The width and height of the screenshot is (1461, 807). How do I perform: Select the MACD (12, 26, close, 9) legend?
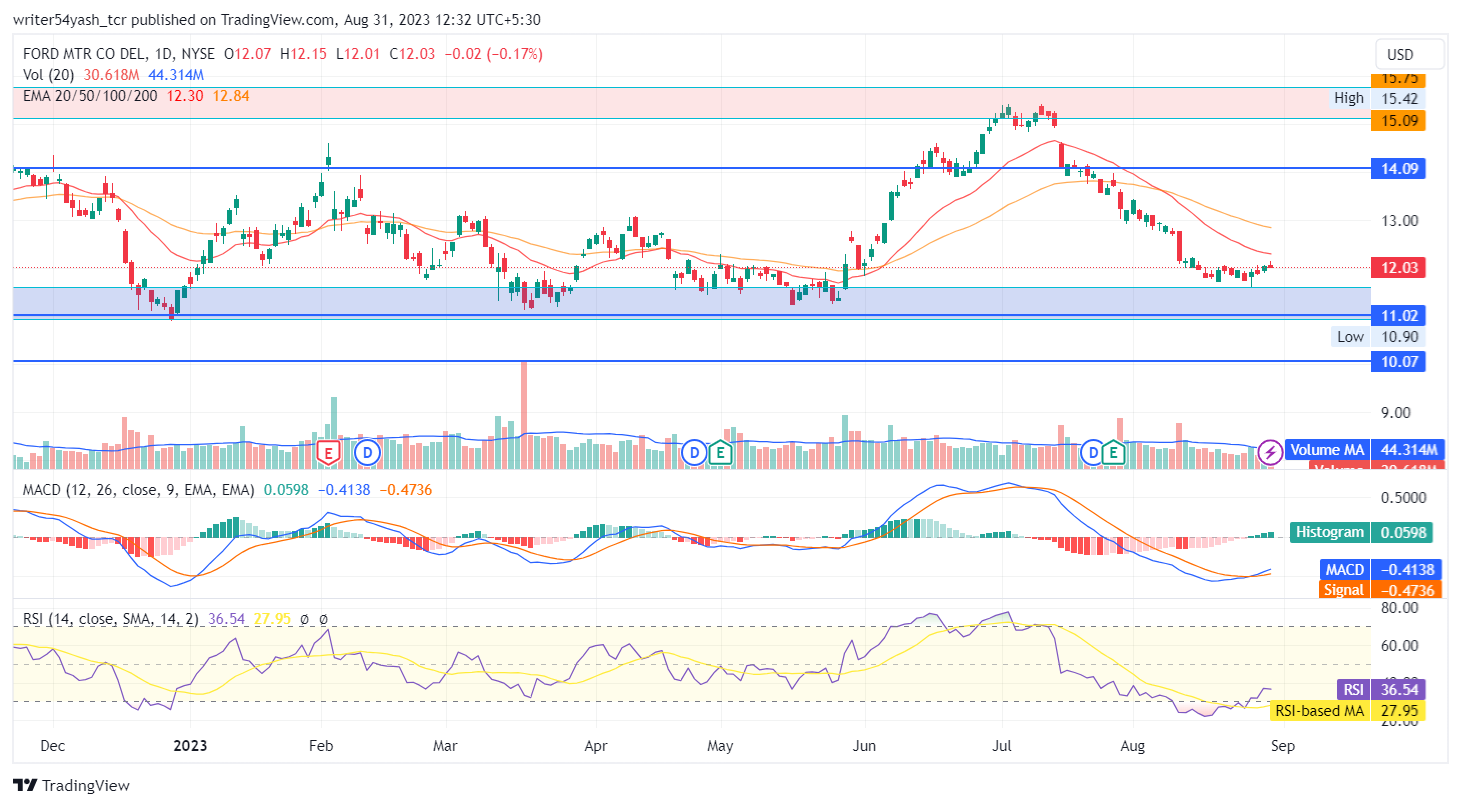[x=137, y=489]
